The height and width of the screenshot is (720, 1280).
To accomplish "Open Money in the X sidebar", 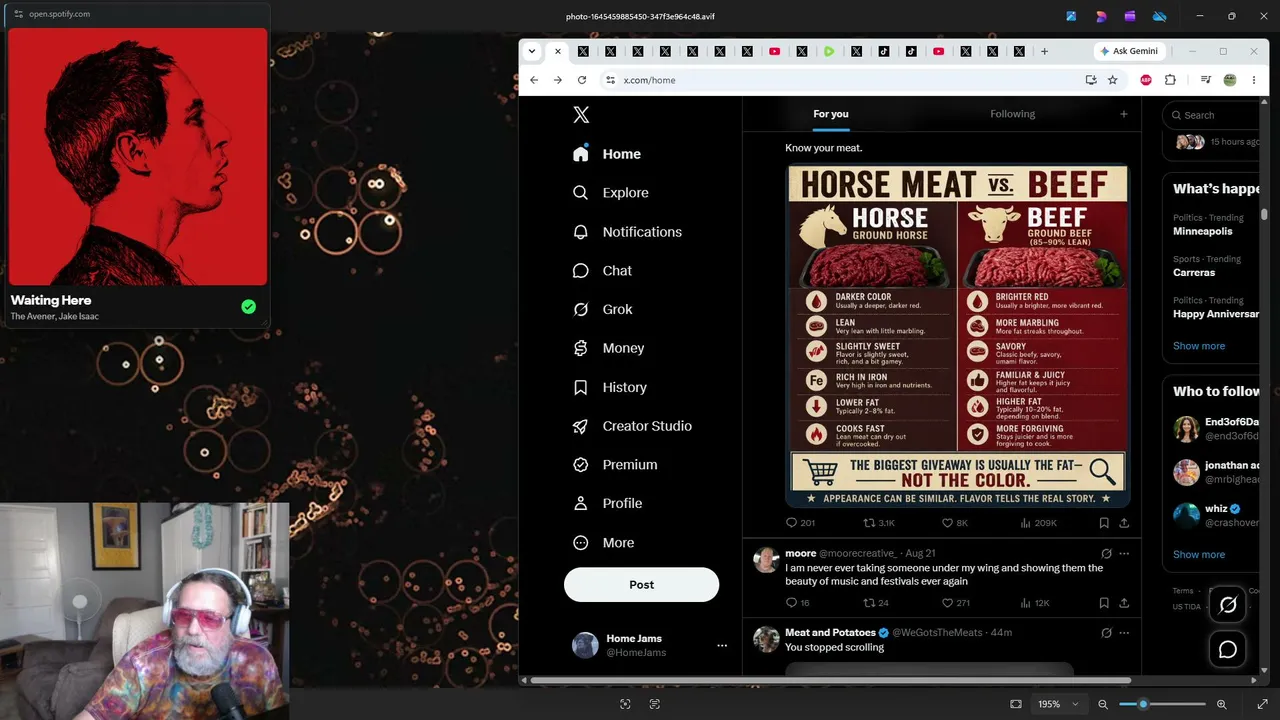I will (608, 348).
